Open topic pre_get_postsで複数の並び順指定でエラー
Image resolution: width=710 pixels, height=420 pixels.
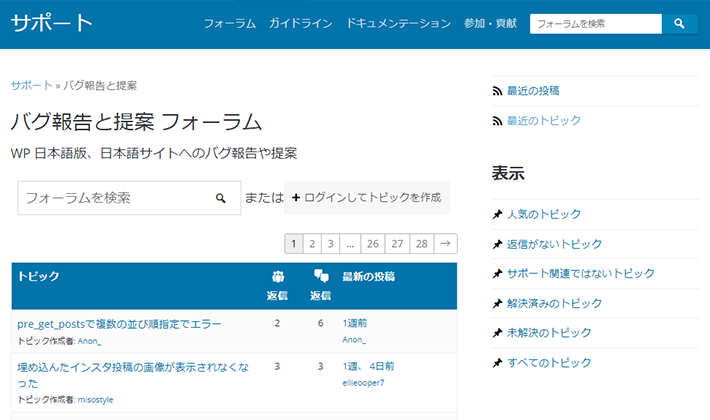(x=119, y=324)
